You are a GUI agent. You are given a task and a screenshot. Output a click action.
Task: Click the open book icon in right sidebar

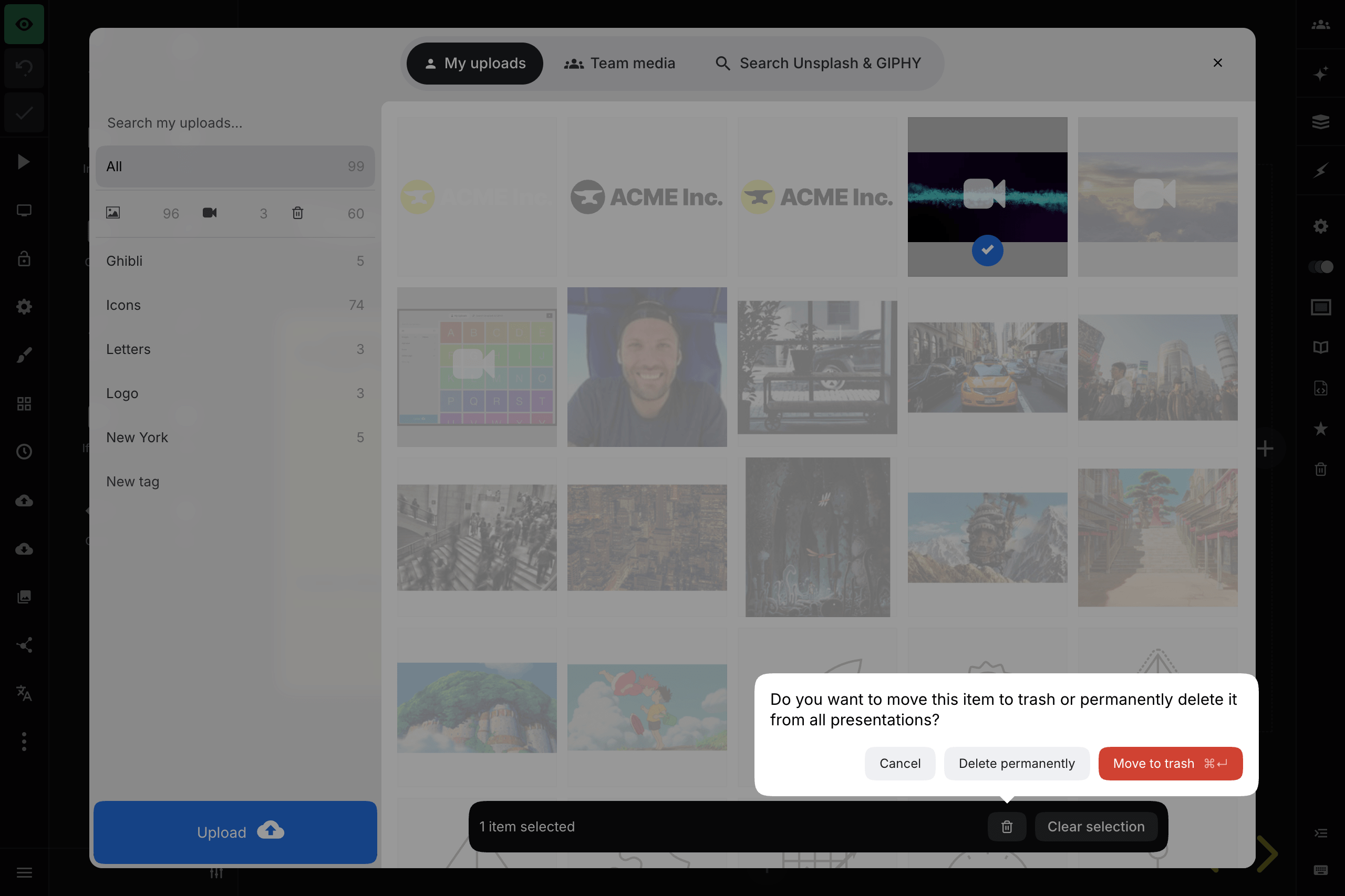pos(1320,348)
